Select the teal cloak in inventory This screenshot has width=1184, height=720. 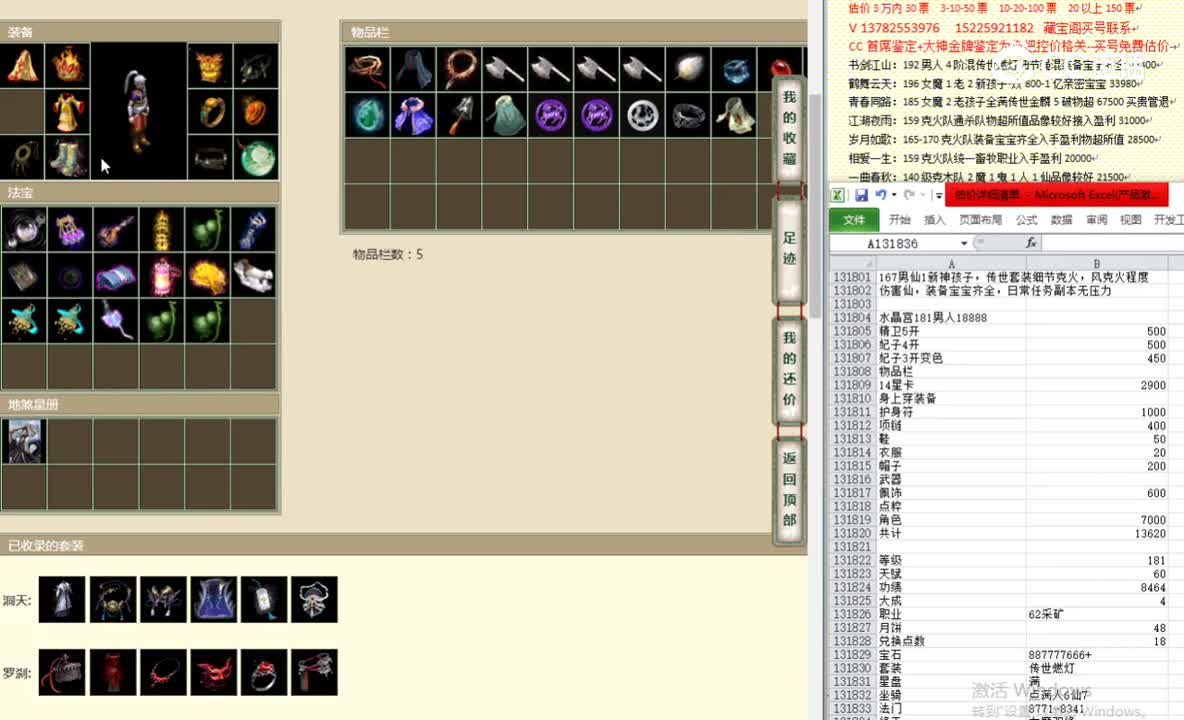(504, 115)
